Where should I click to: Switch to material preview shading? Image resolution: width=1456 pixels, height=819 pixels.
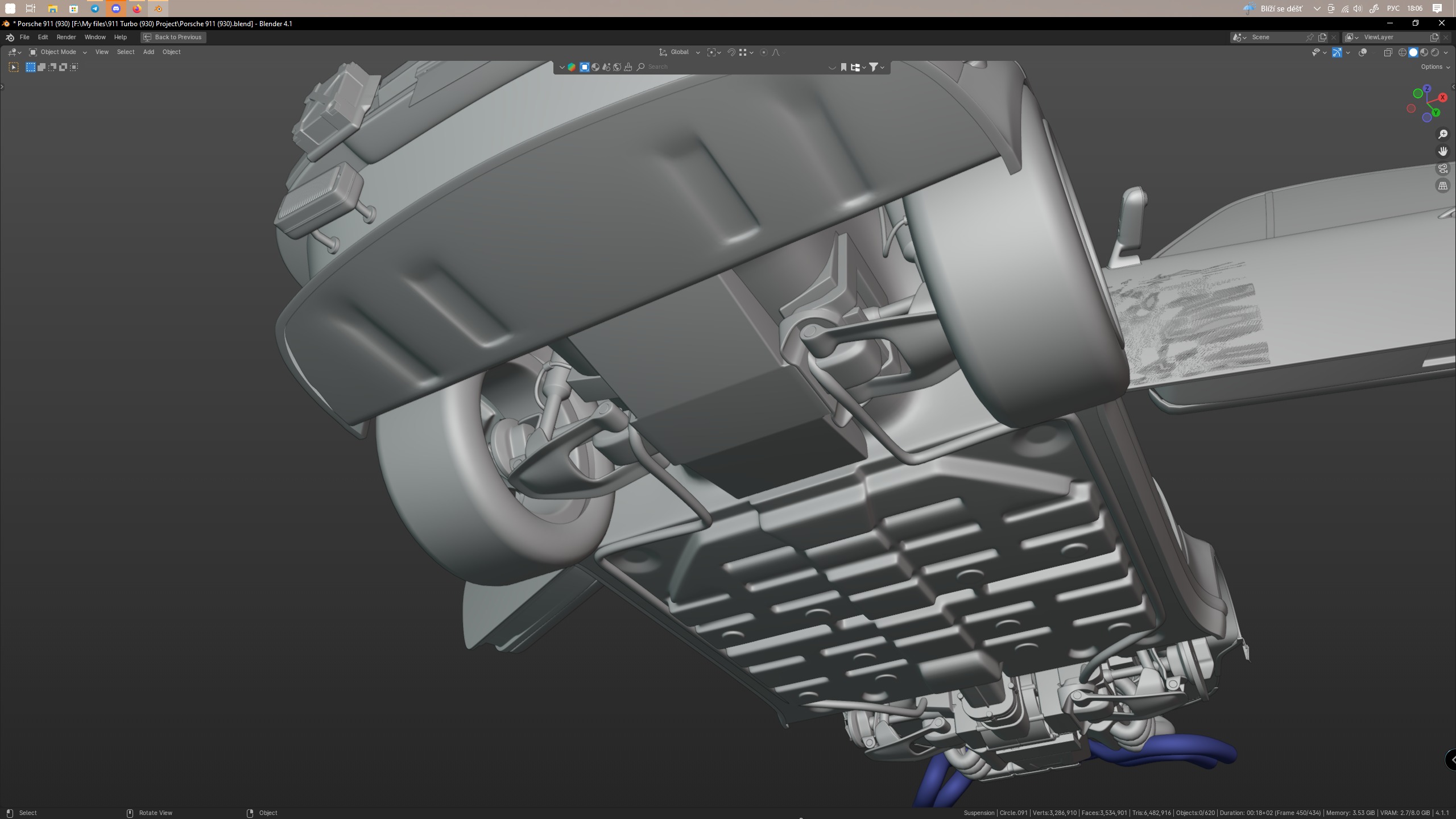point(1424,52)
